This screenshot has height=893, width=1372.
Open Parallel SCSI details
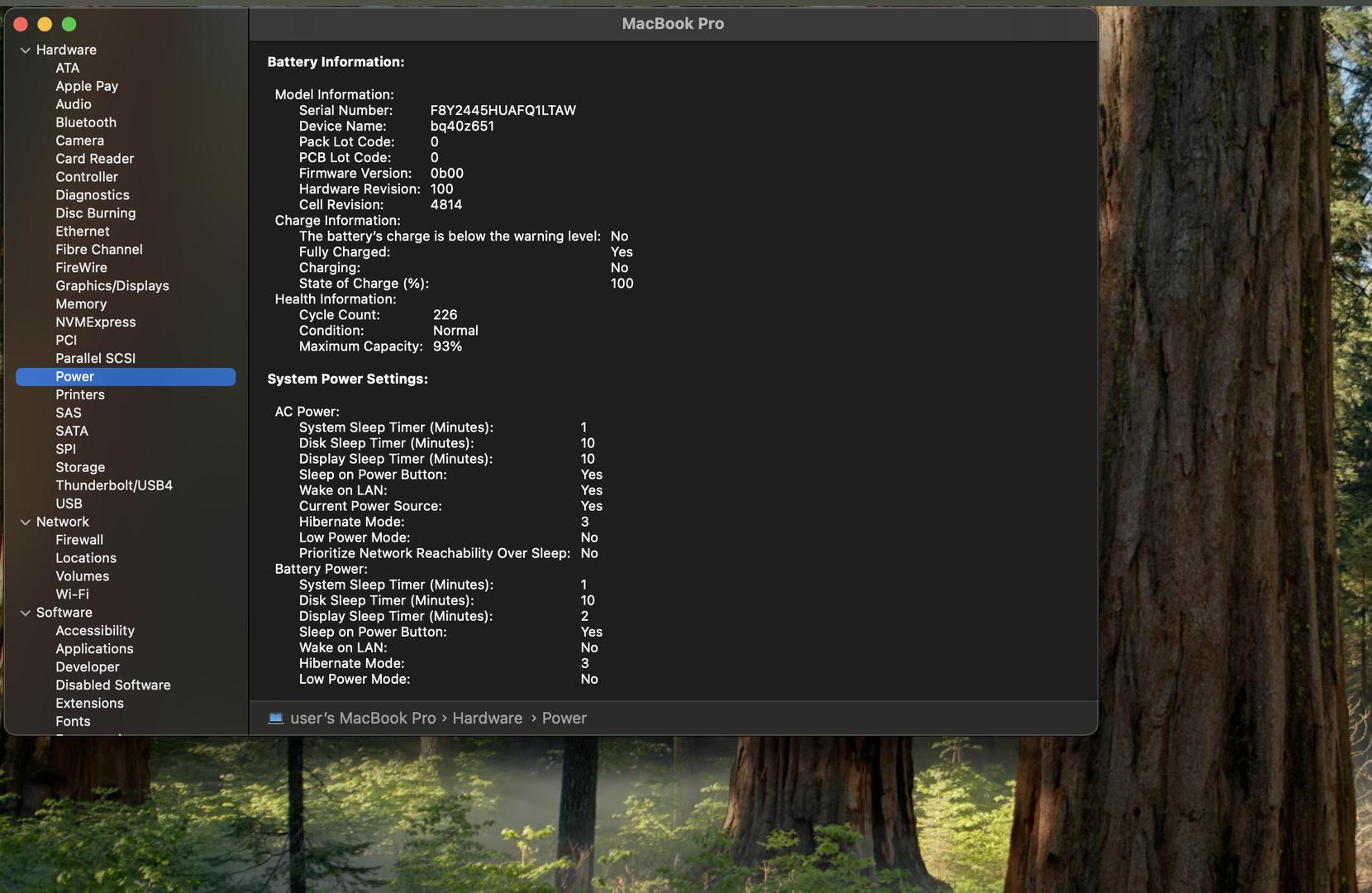(x=96, y=360)
